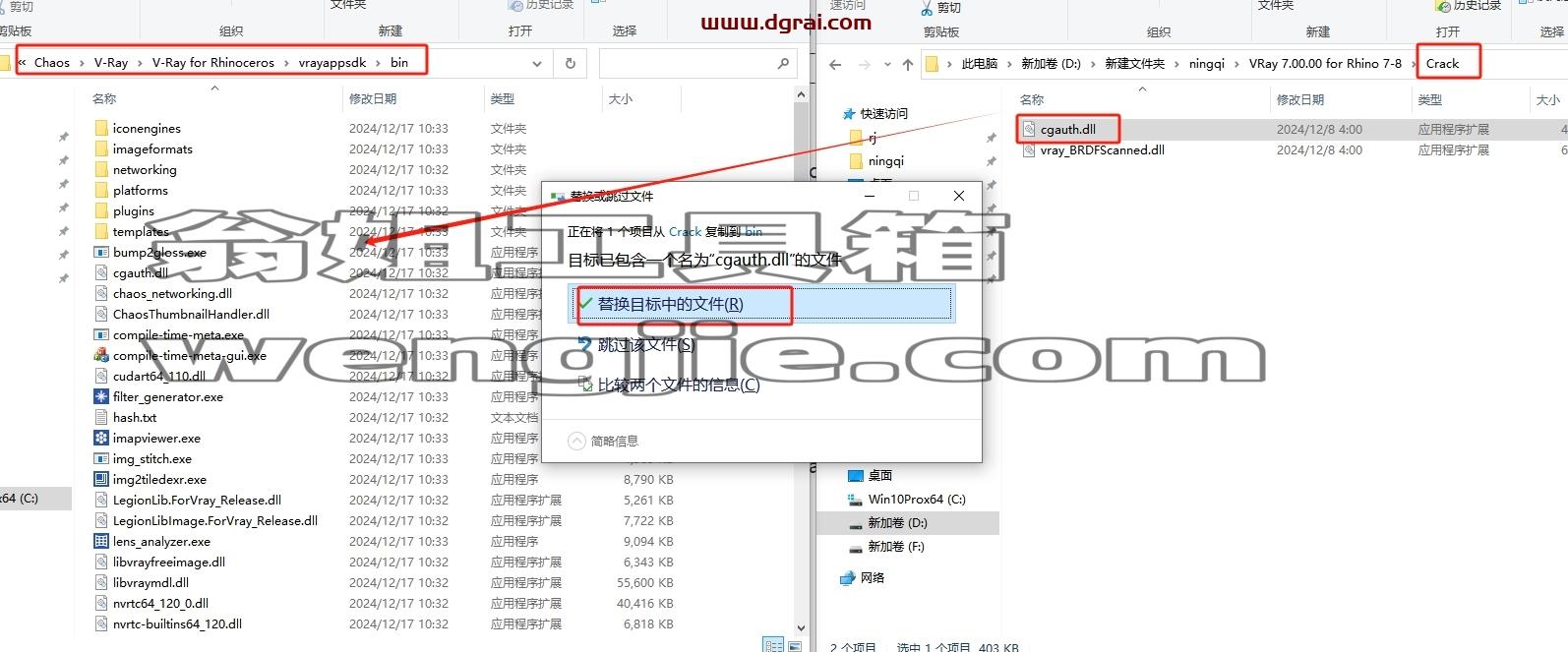Go forward in the Crack window
Image resolution: width=1568 pixels, height=652 pixels.
864,64
